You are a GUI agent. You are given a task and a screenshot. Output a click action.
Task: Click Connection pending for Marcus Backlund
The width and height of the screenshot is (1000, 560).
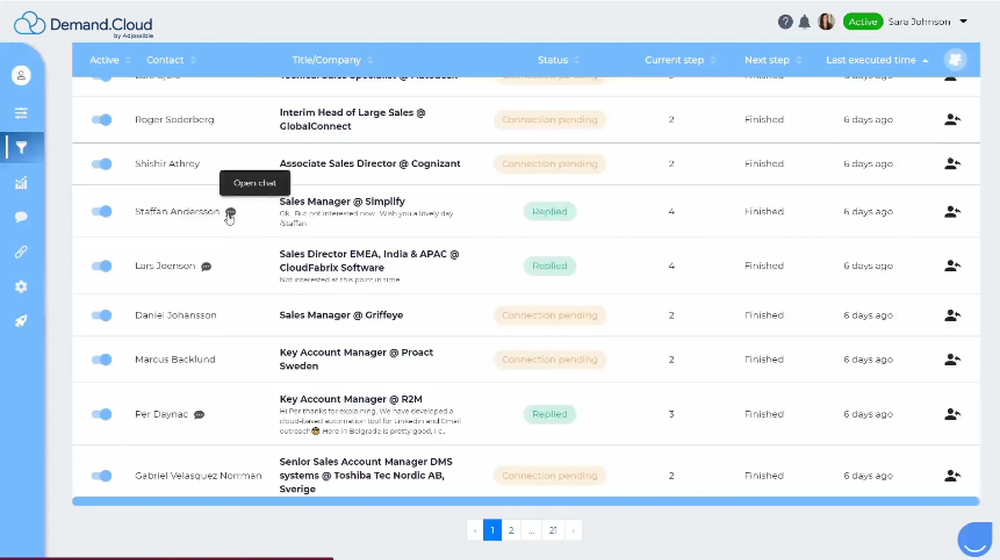550,359
